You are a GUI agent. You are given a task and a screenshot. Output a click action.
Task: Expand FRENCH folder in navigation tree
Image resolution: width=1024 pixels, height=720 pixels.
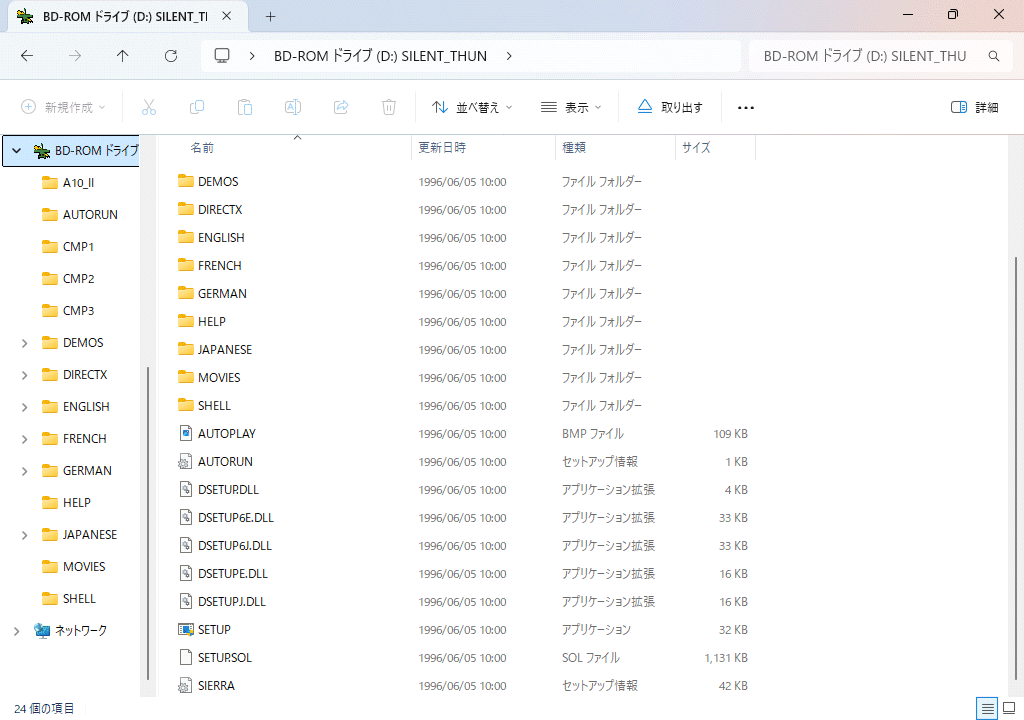tap(25, 439)
